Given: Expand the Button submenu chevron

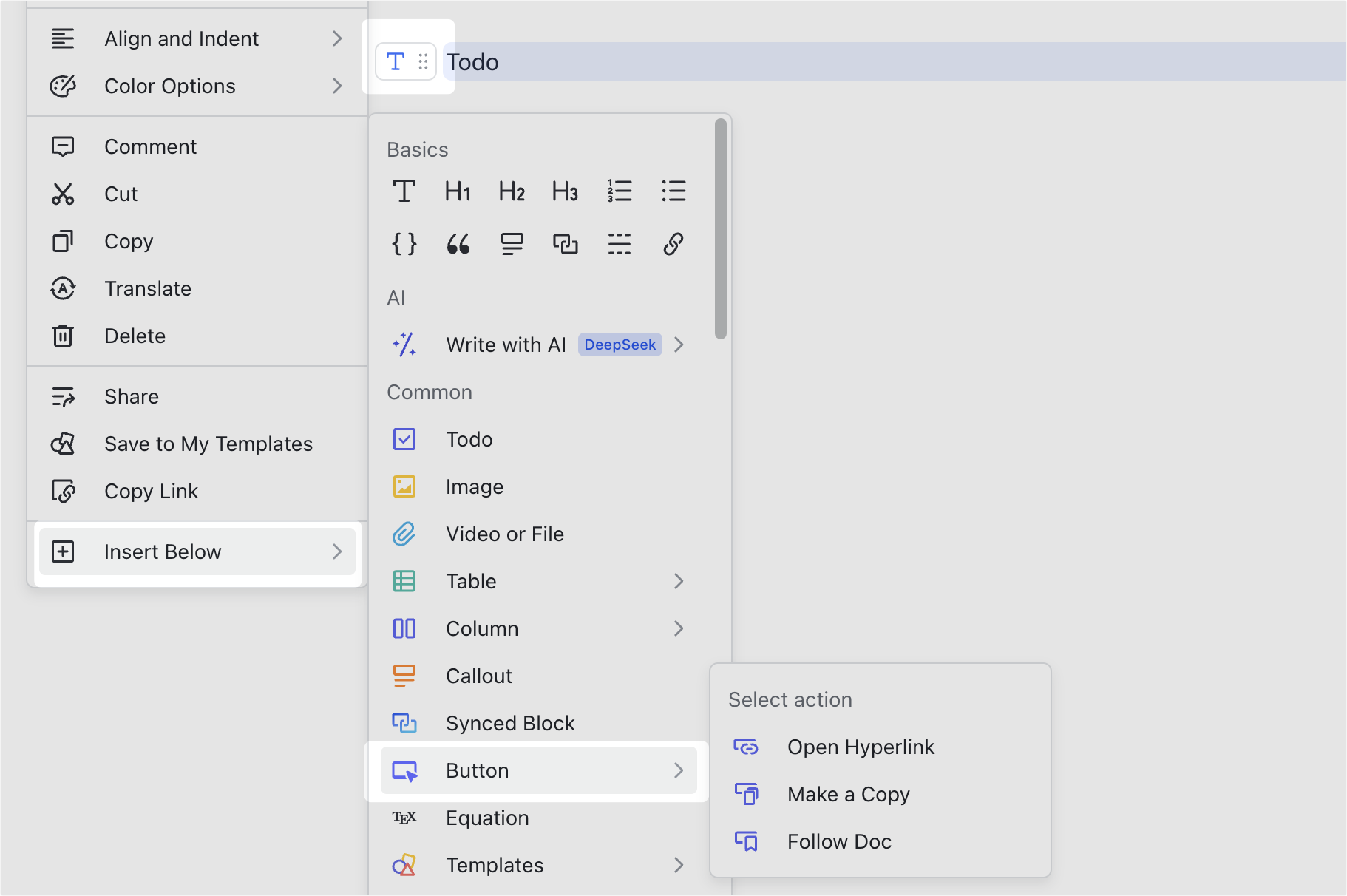Looking at the screenshot, I should [679, 770].
